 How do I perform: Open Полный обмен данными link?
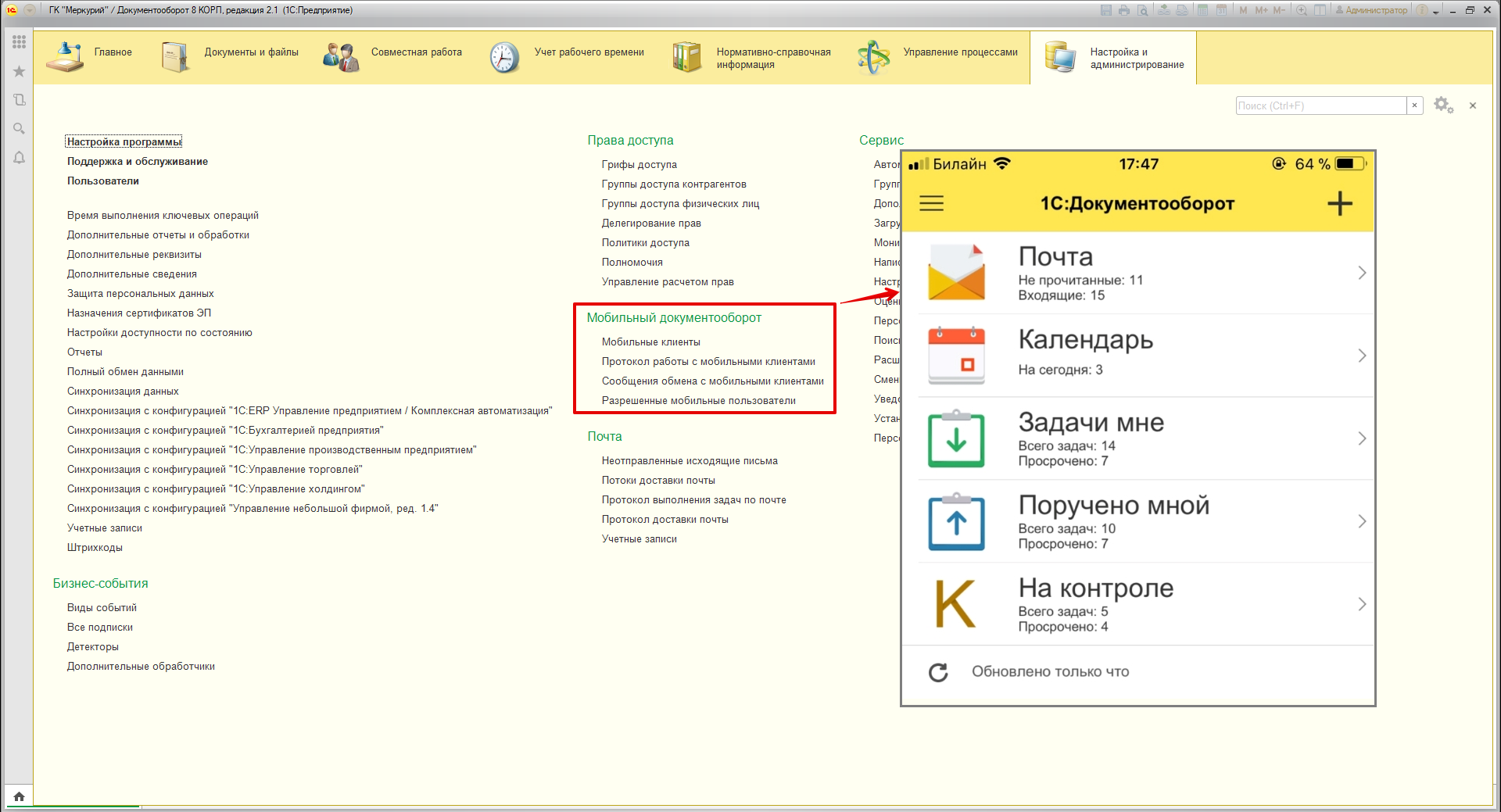(x=125, y=371)
